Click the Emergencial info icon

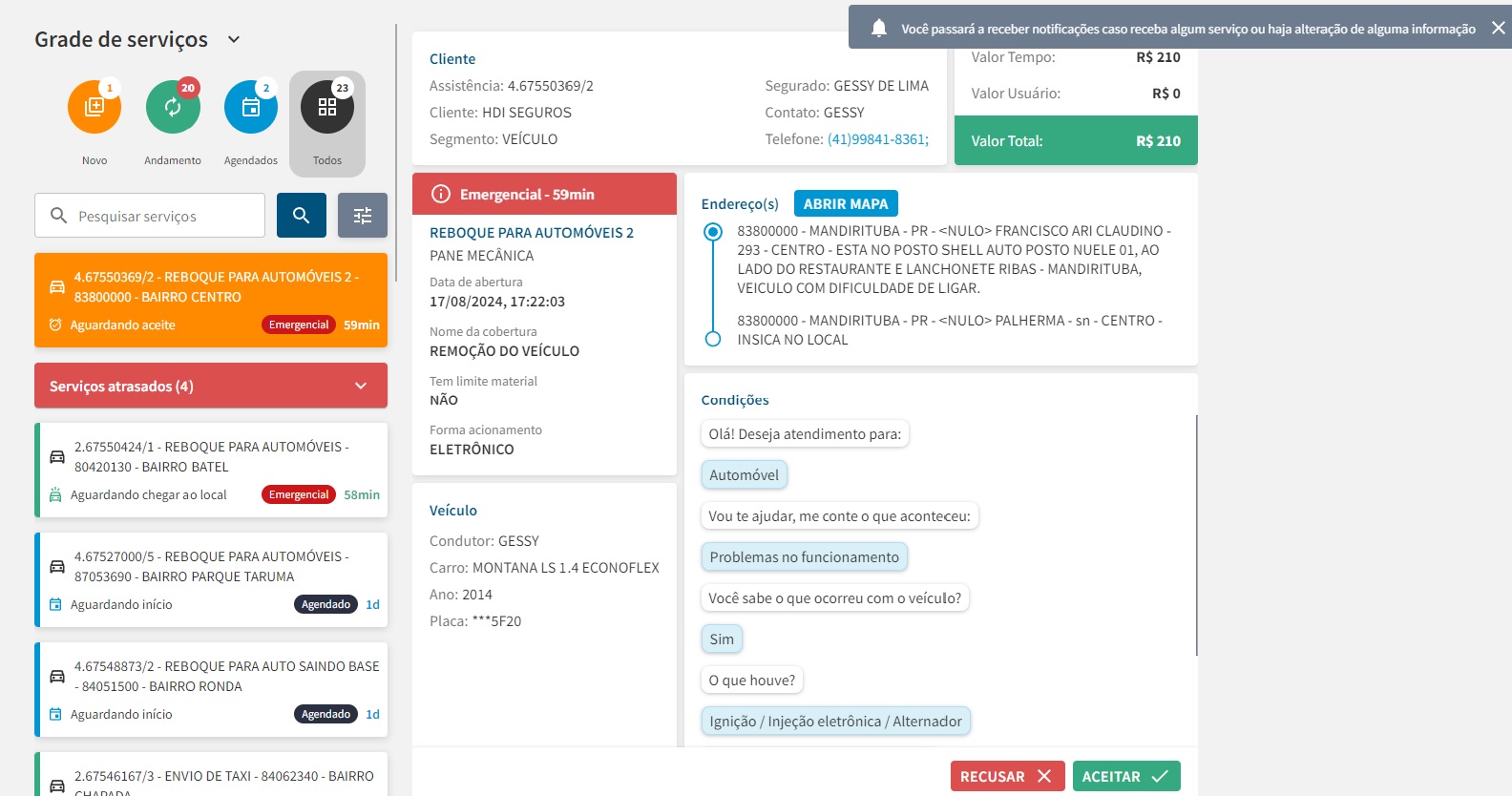441,194
